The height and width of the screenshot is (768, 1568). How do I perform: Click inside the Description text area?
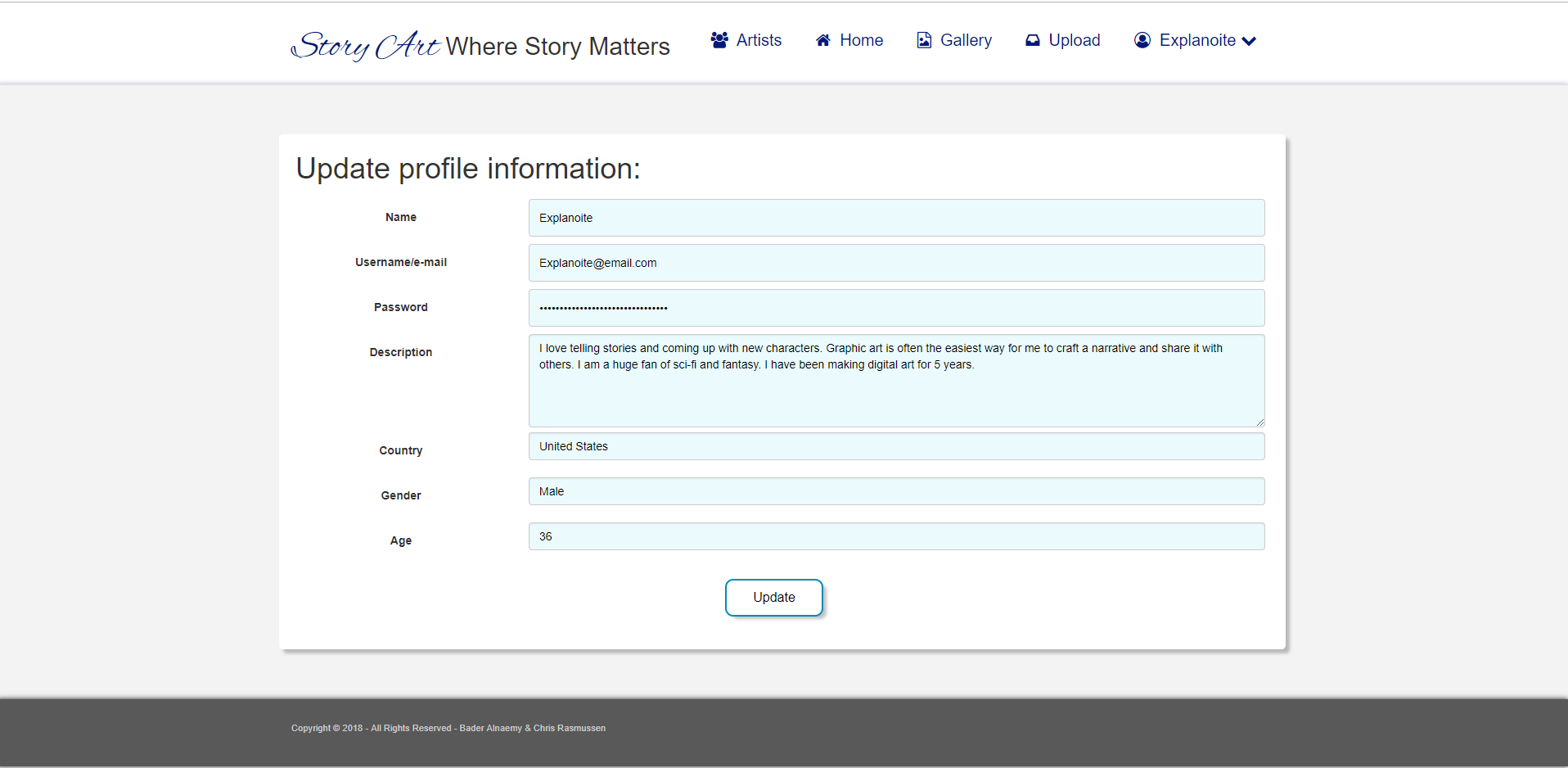(x=896, y=393)
